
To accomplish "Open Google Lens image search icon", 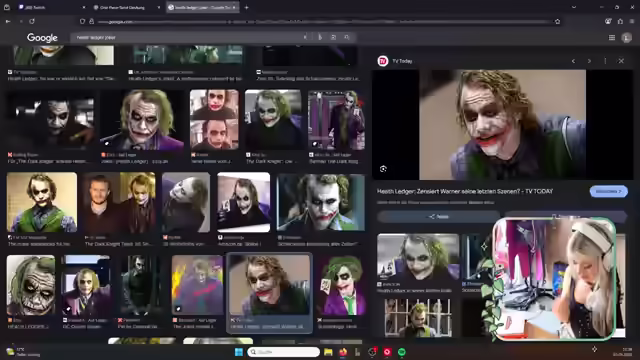I will pyautogui.click(x=333, y=37).
